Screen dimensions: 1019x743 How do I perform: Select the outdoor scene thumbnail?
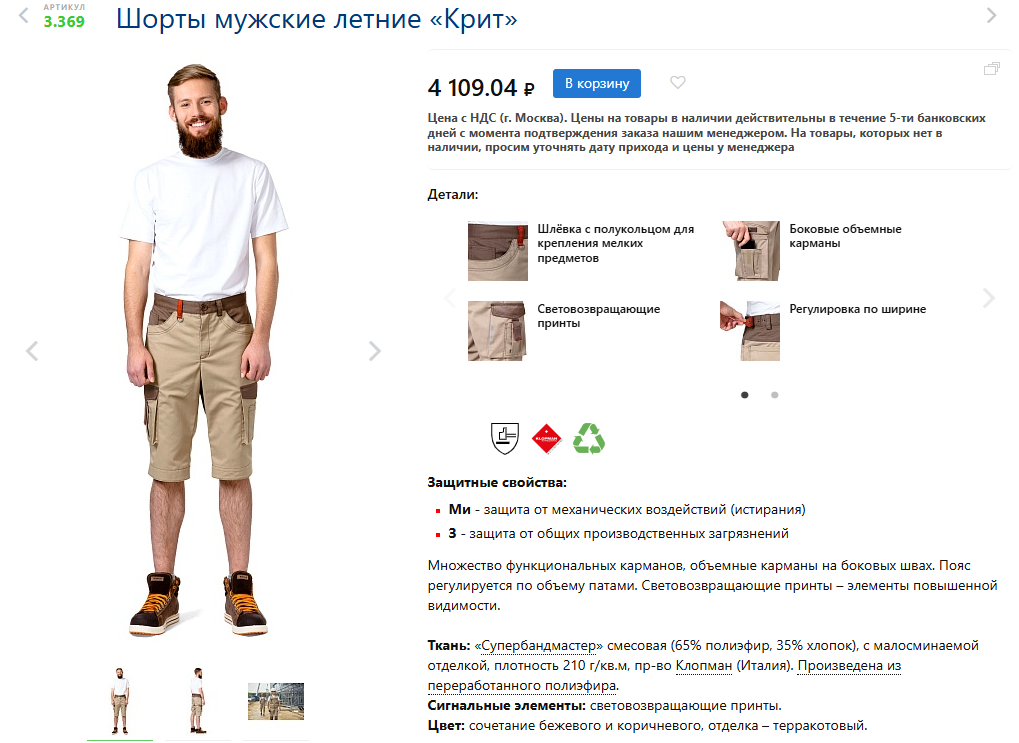(x=276, y=701)
